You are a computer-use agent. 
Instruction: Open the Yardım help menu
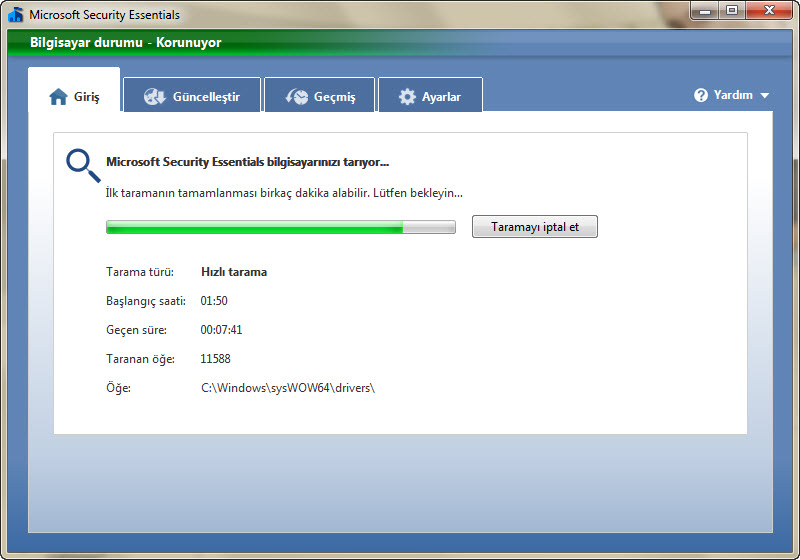point(731,95)
